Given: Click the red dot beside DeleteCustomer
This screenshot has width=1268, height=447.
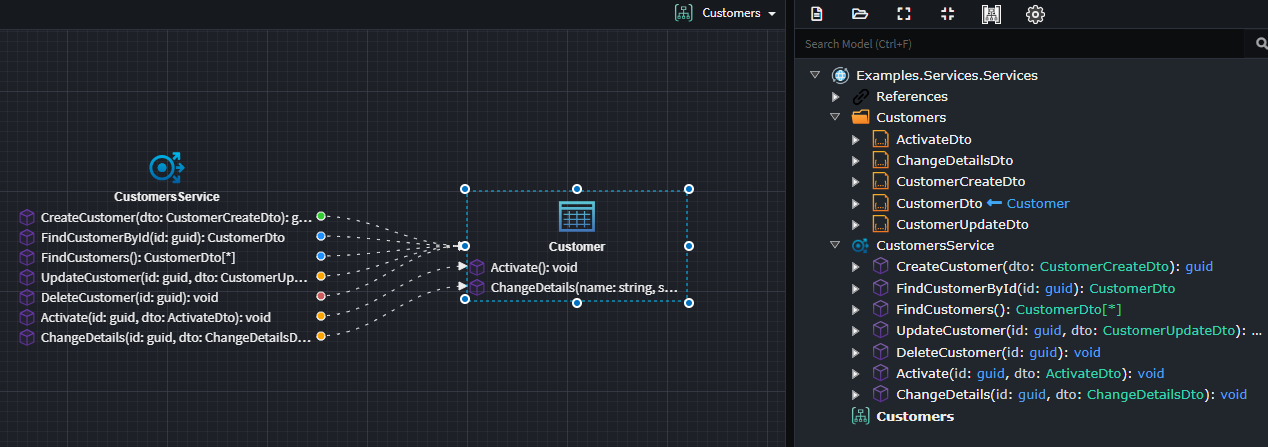Looking at the screenshot, I should click(x=321, y=296).
